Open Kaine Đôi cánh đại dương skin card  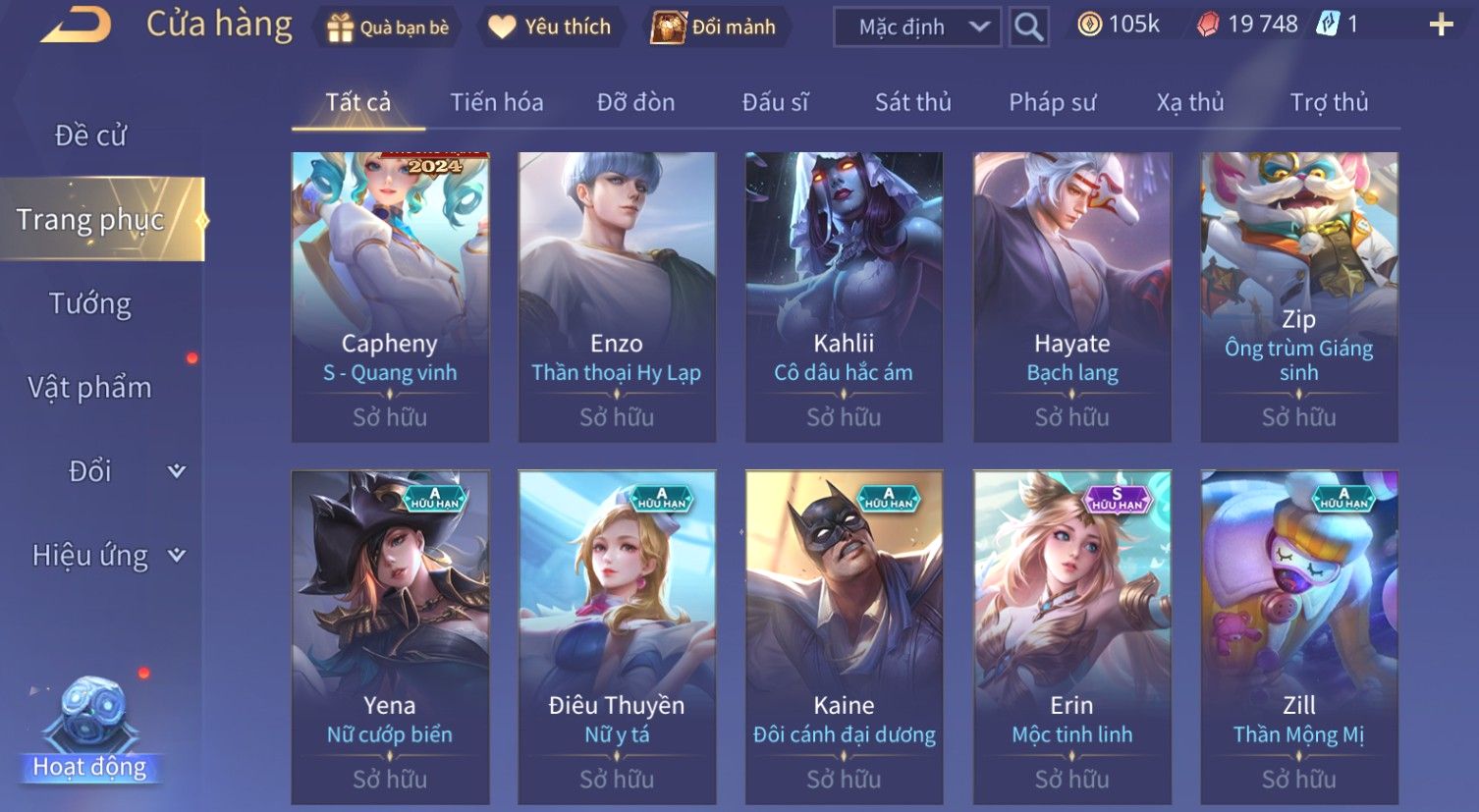tap(844, 637)
